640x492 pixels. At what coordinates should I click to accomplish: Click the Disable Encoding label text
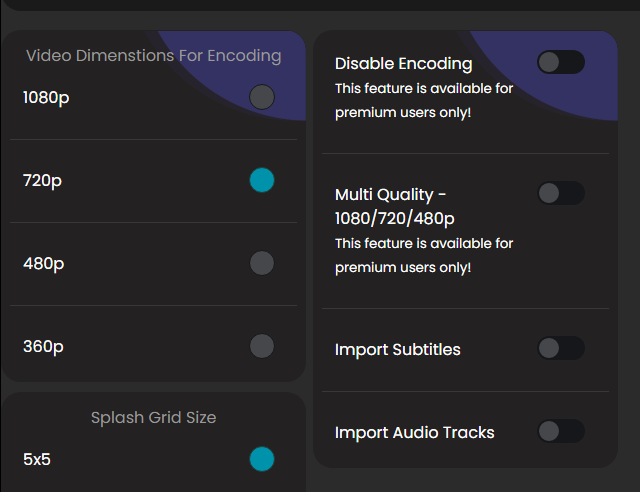pyautogui.click(x=403, y=64)
